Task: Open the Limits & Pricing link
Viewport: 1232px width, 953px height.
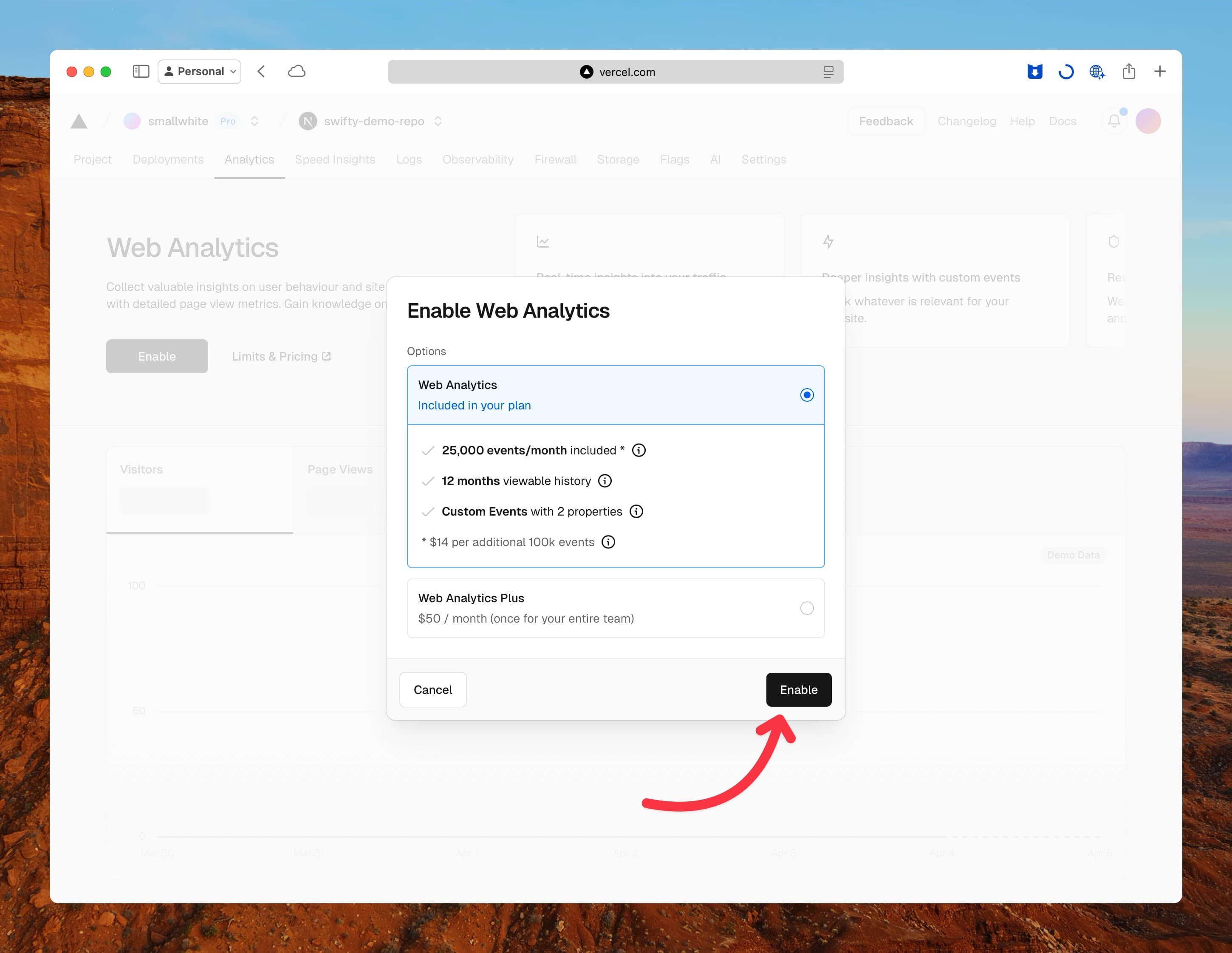Action: pyautogui.click(x=282, y=356)
